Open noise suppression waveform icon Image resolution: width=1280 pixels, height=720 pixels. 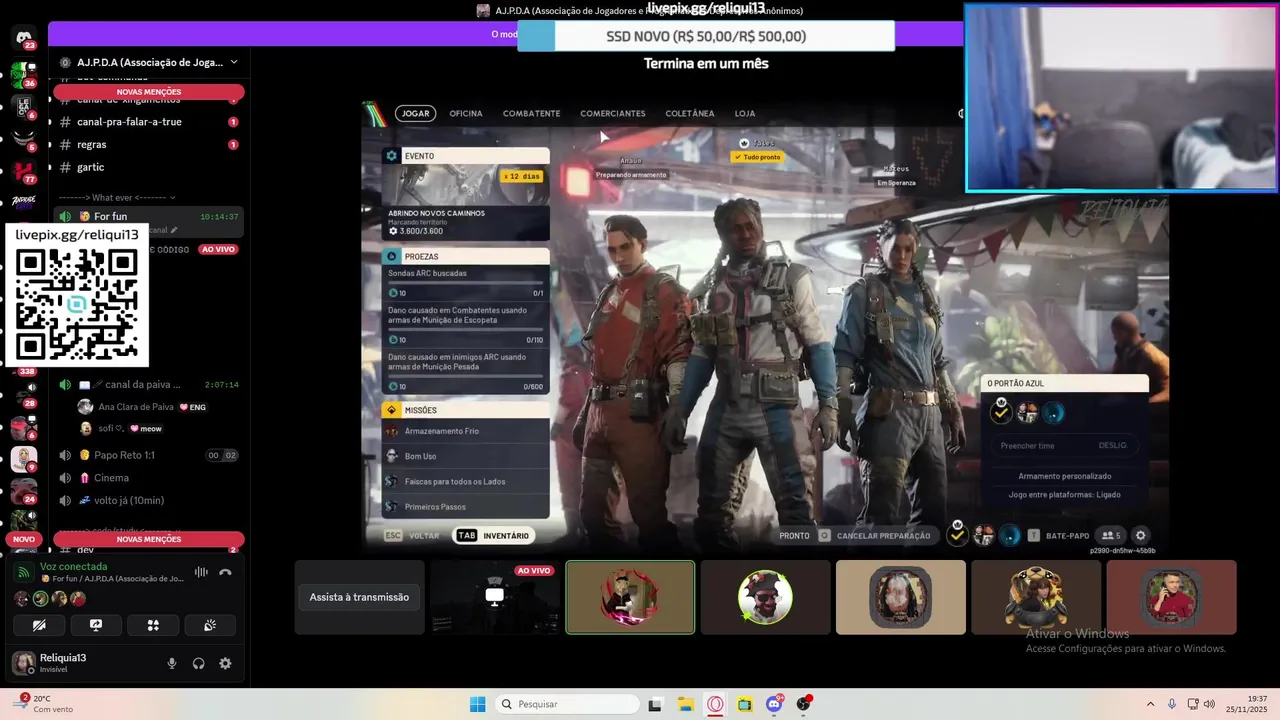click(201, 572)
